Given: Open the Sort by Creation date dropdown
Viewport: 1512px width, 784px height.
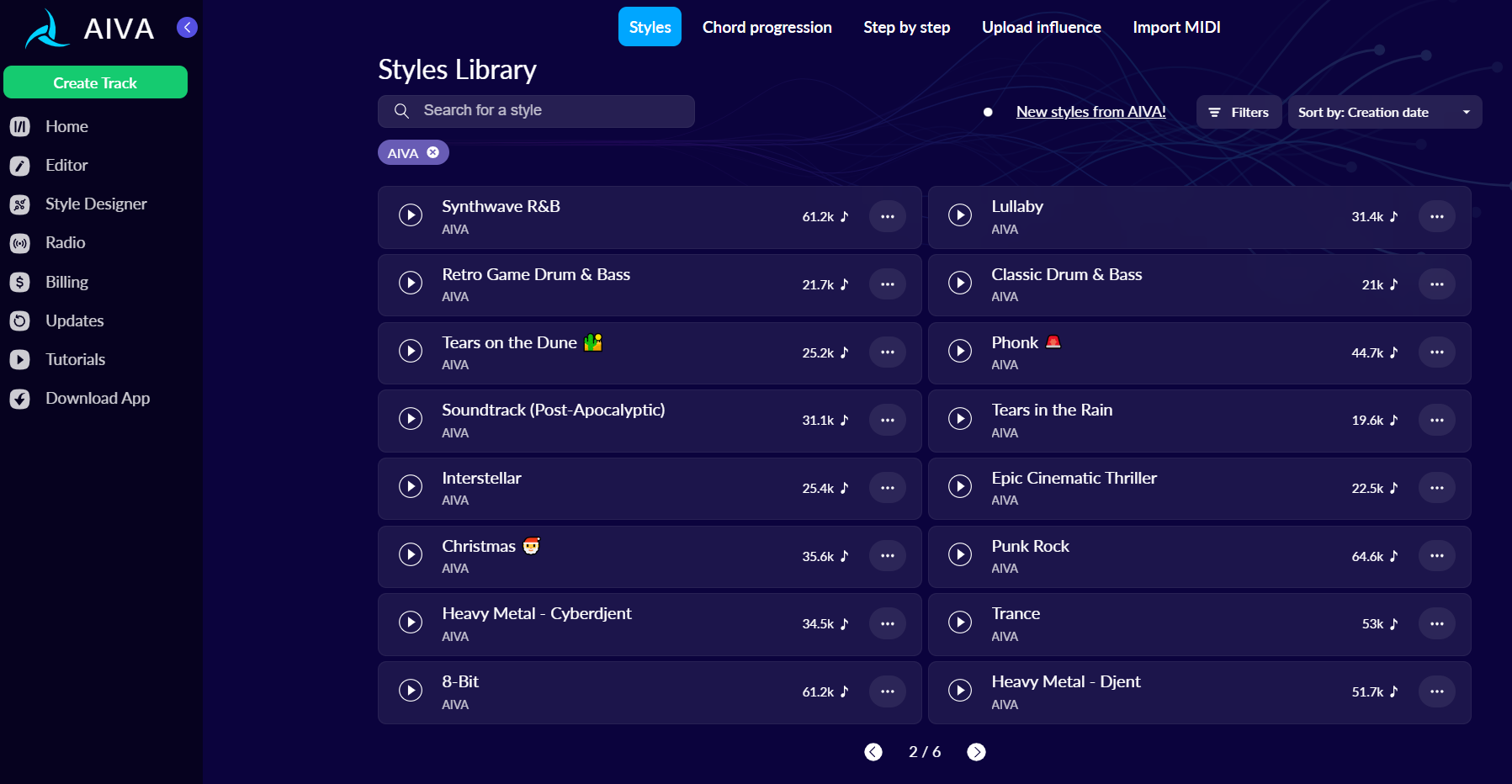Looking at the screenshot, I should pyautogui.click(x=1383, y=112).
